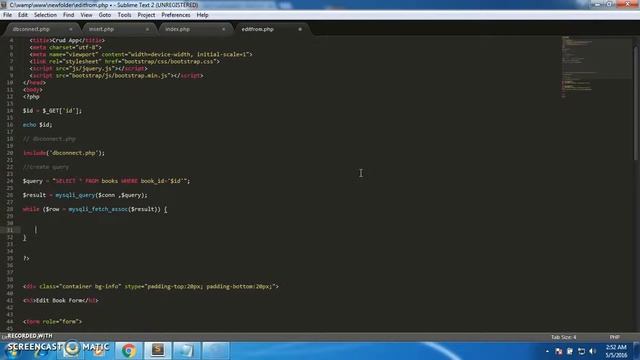Click the title Crud App line

pyautogui.click(x=67, y=40)
